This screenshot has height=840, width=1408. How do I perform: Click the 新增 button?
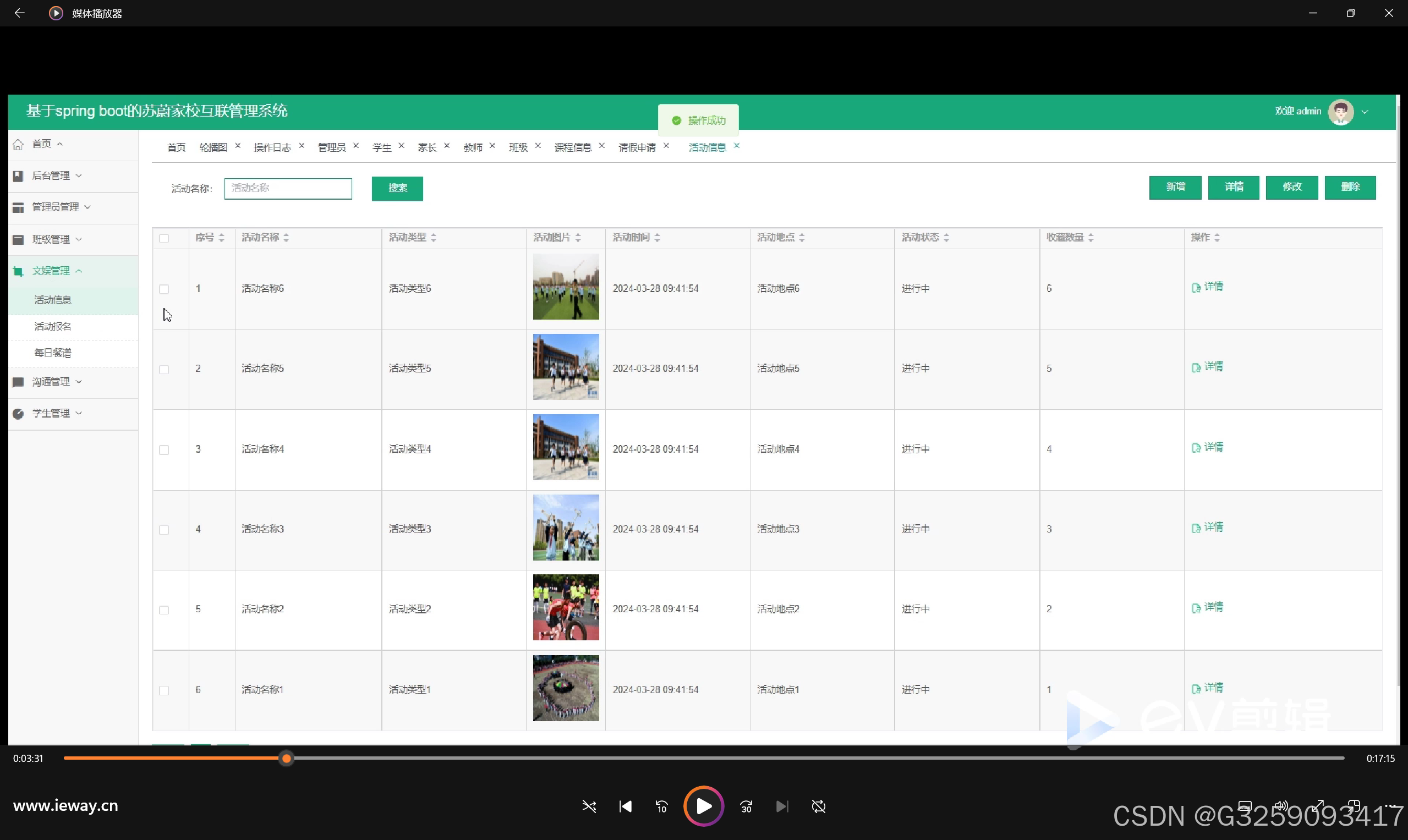(x=1175, y=187)
